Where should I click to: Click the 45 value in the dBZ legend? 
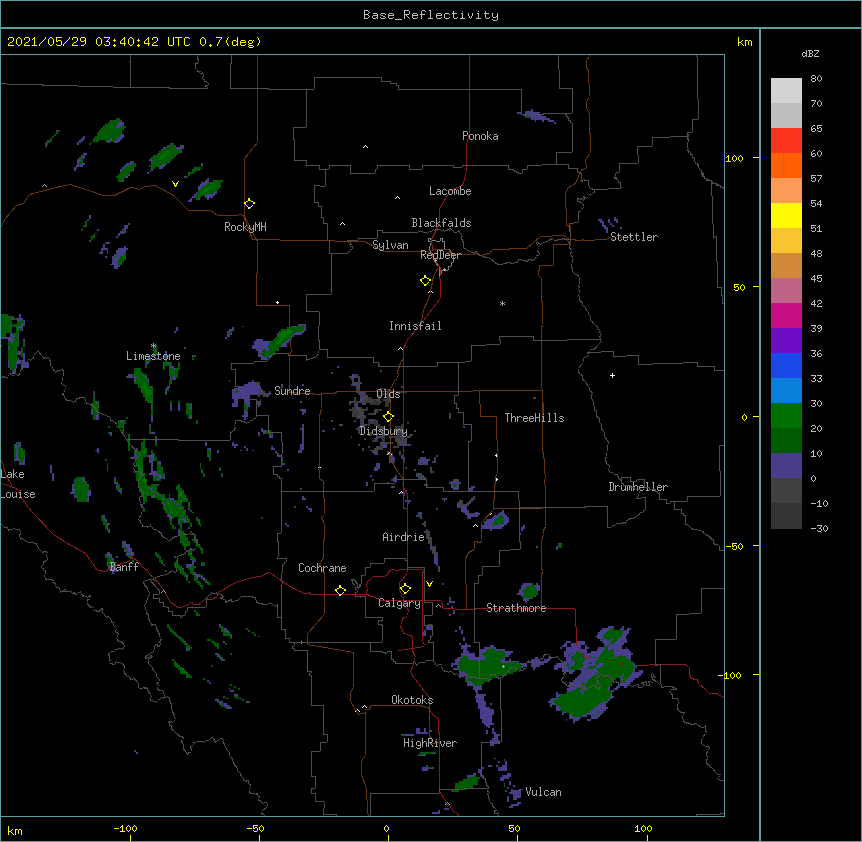point(816,279)
